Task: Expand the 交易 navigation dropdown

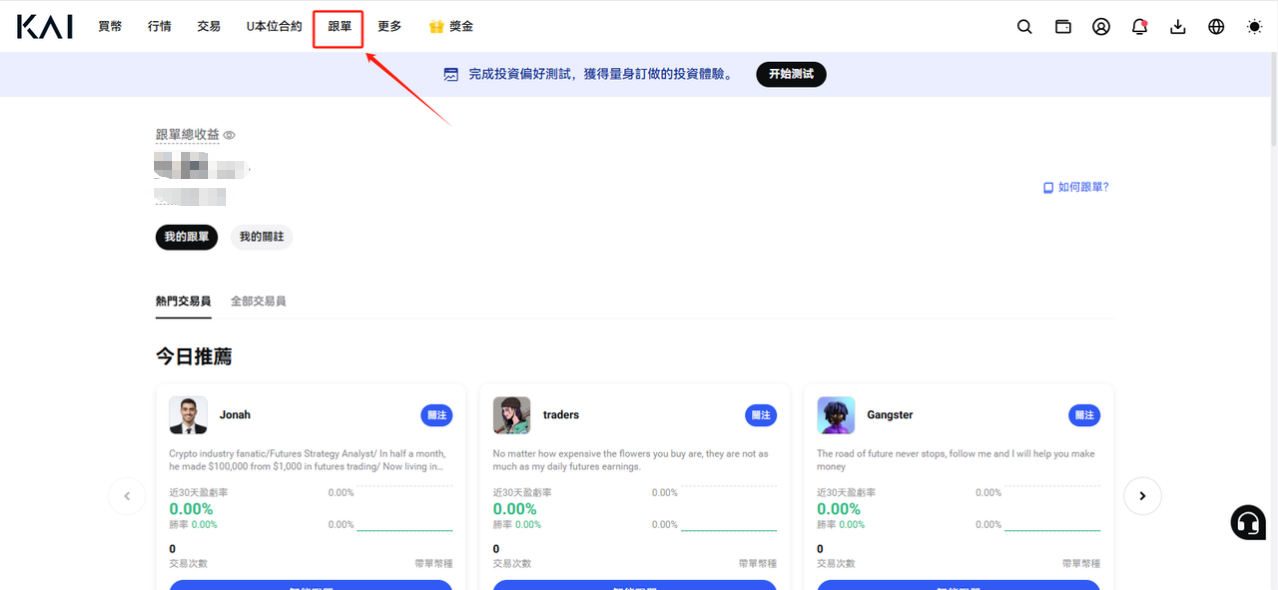Action: tap(209, 27)
